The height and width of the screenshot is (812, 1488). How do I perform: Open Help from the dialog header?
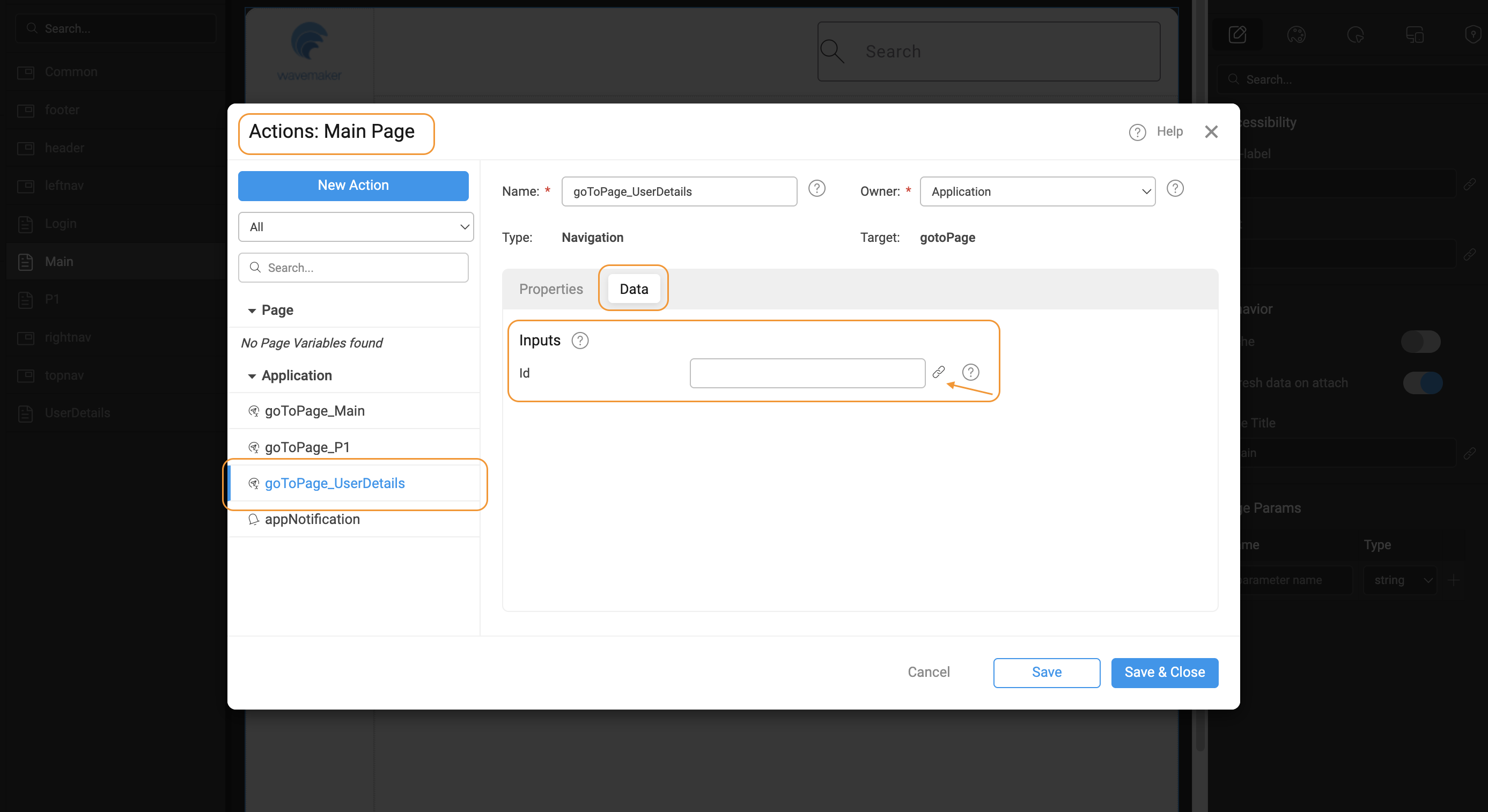[x=1156, y=132]
